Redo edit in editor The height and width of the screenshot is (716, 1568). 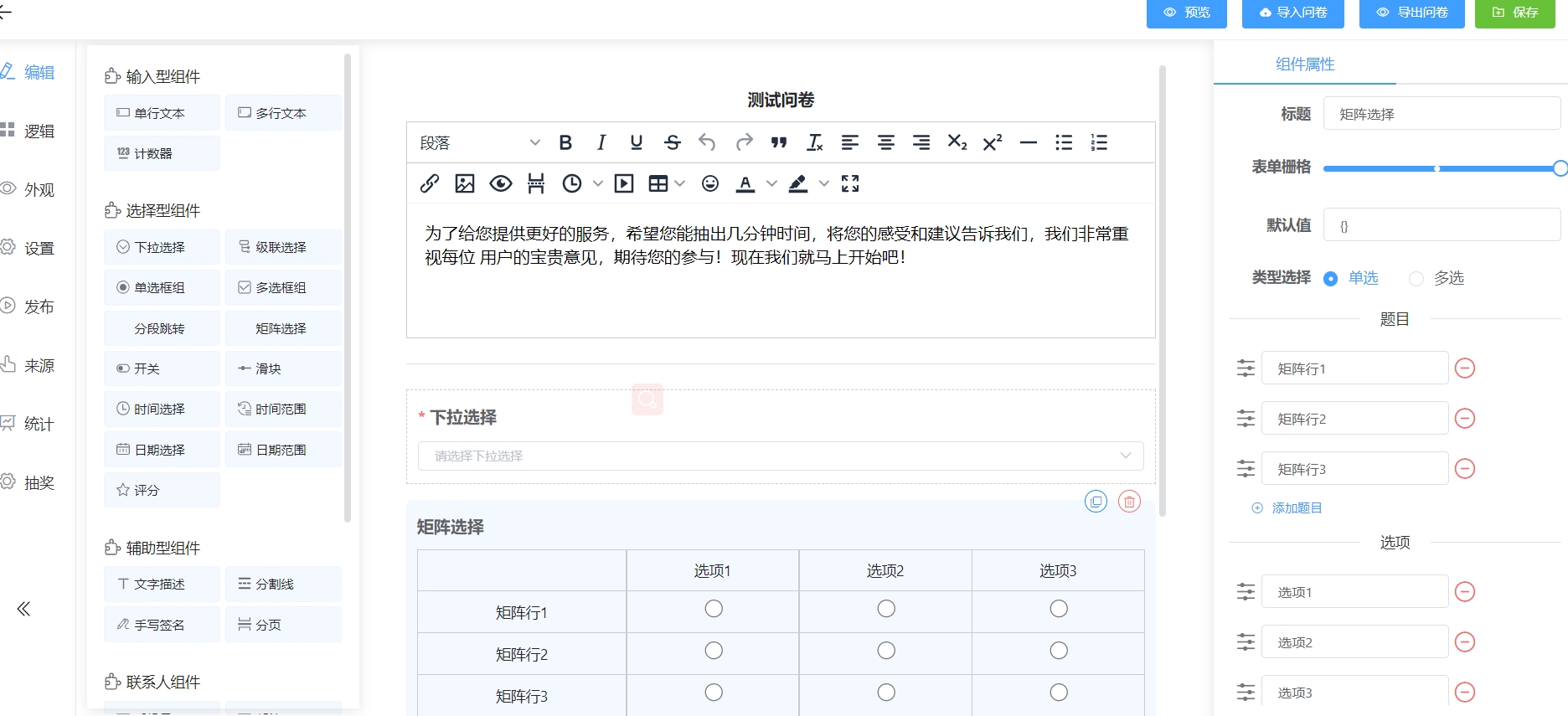click(x=744, y=142)
